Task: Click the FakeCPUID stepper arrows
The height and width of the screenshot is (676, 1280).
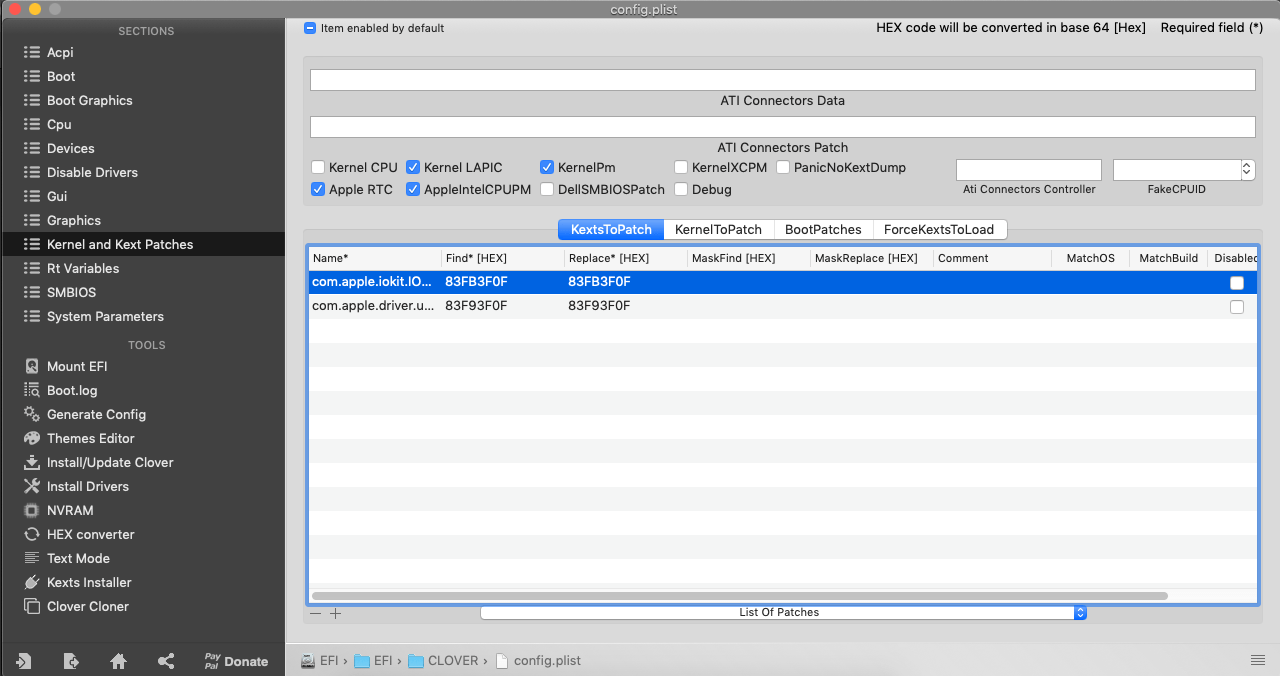Action: pos(1247,170)
